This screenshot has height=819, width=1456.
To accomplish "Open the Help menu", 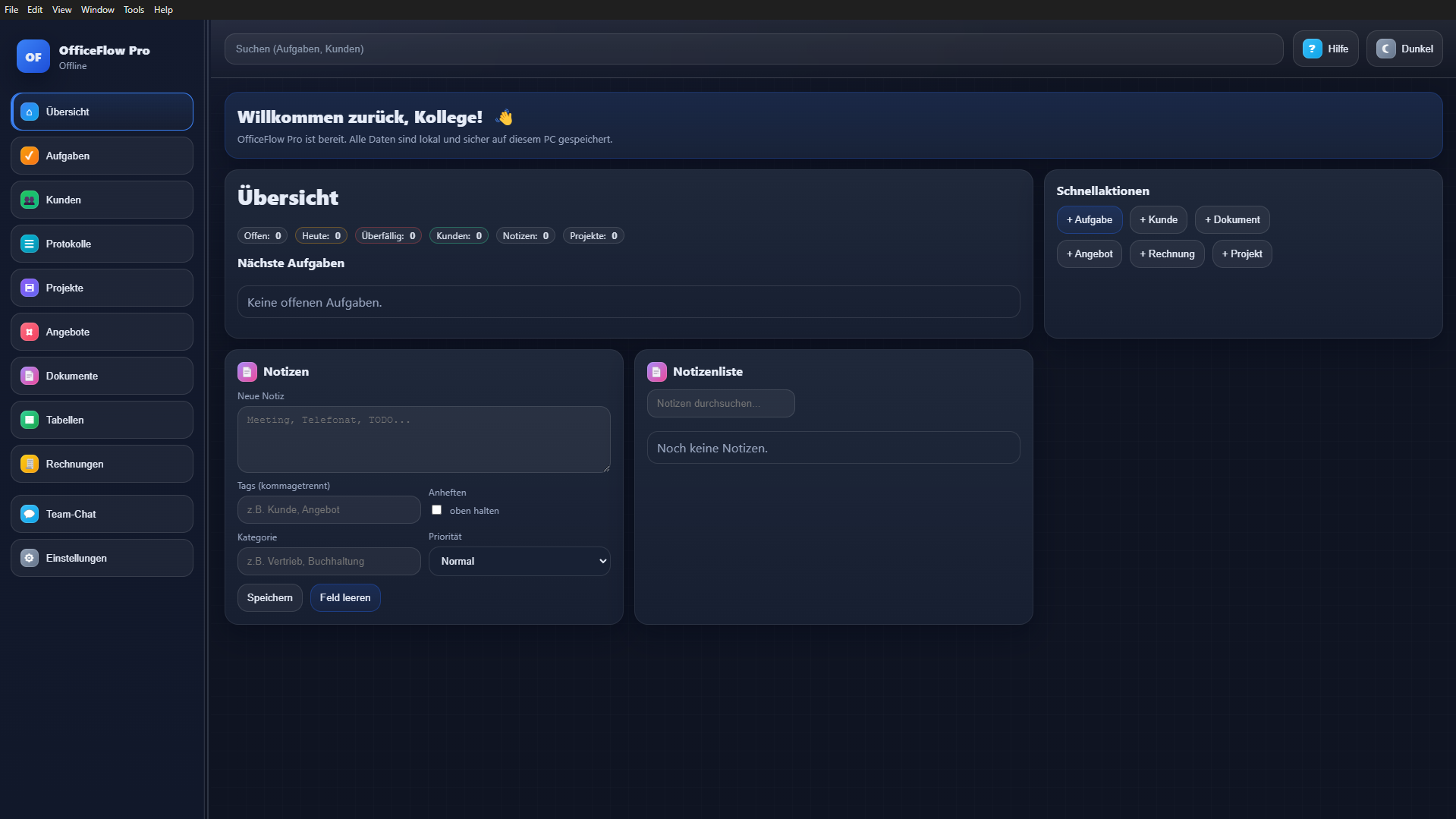I will click(163, 10).
